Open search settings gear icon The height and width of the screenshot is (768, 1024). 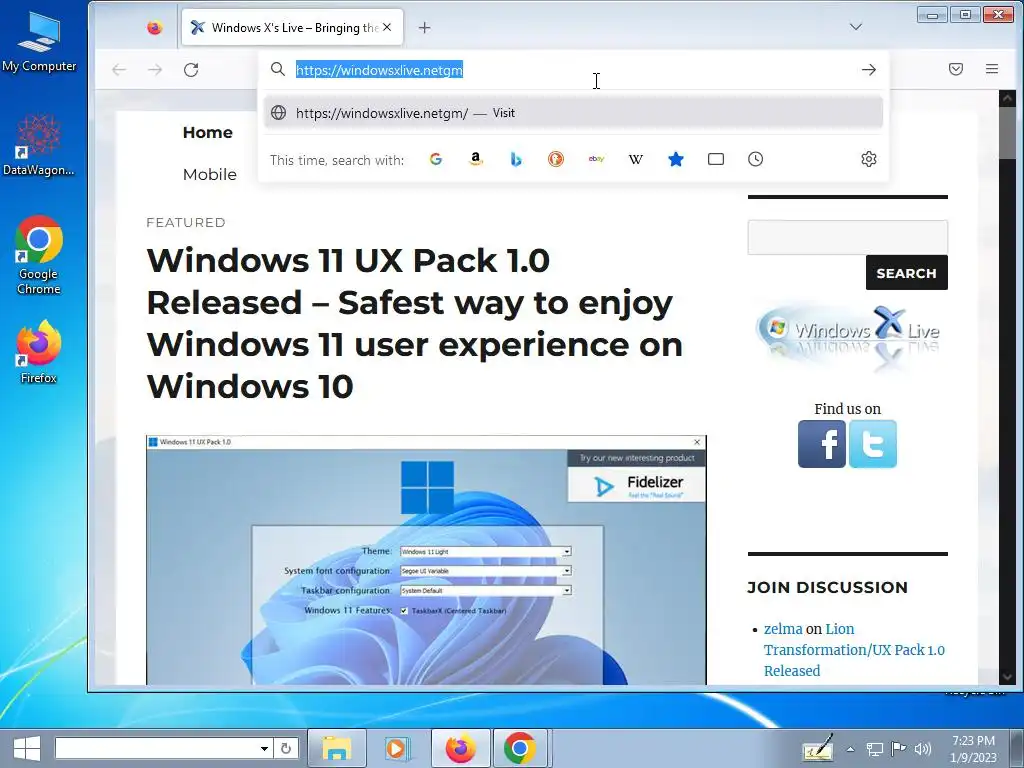pos(869,159)
